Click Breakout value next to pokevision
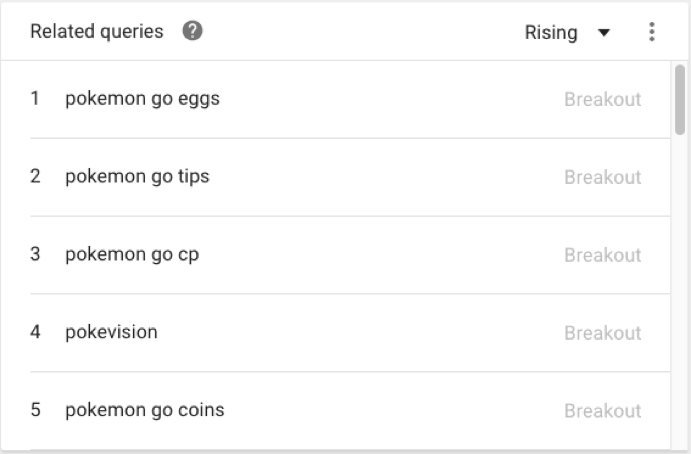The width and height of the screenshot is (691, 454). [602, 334]
